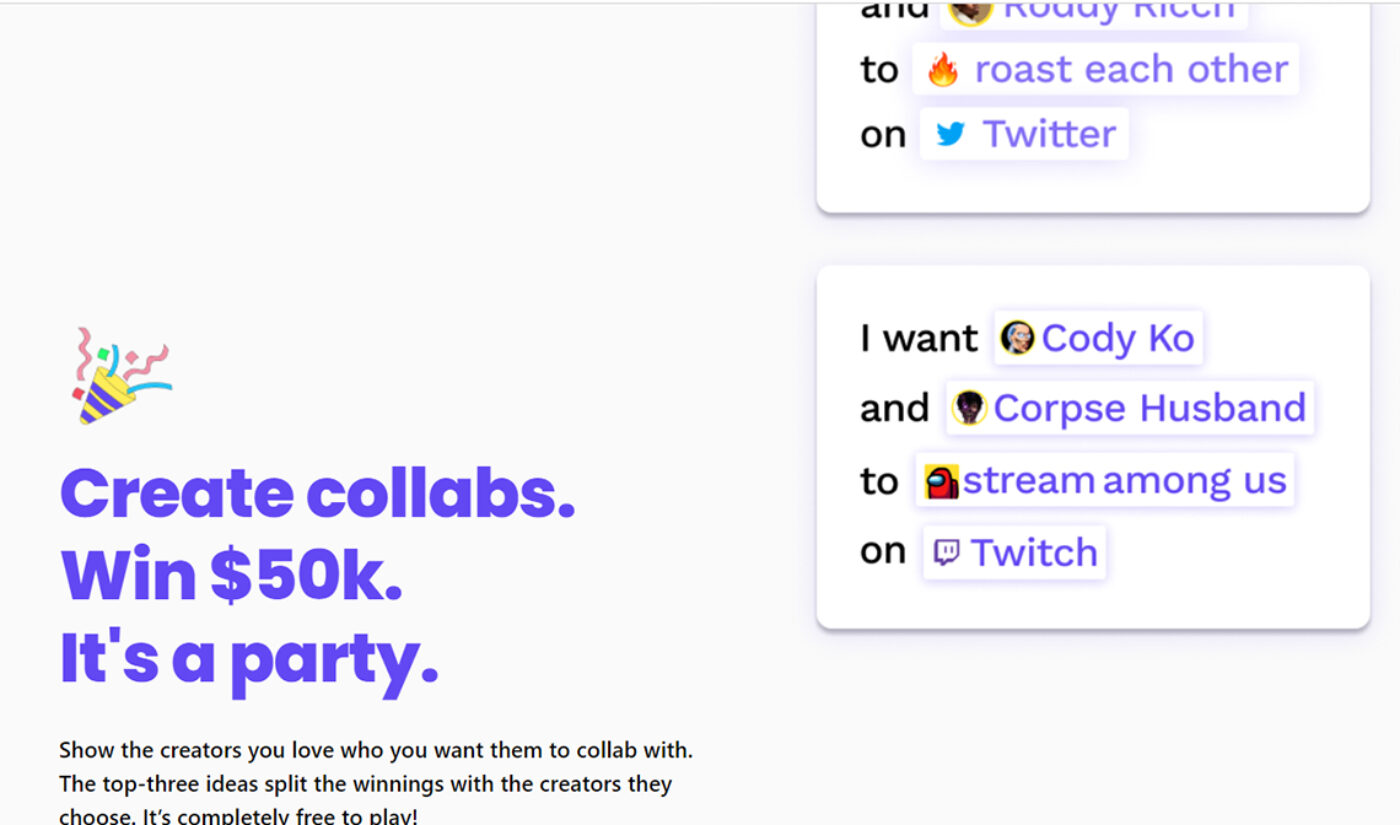Viewport: 1400px width, 825px height.
Task: Select the Cody Ko creator name
Action: point(1118,339)
